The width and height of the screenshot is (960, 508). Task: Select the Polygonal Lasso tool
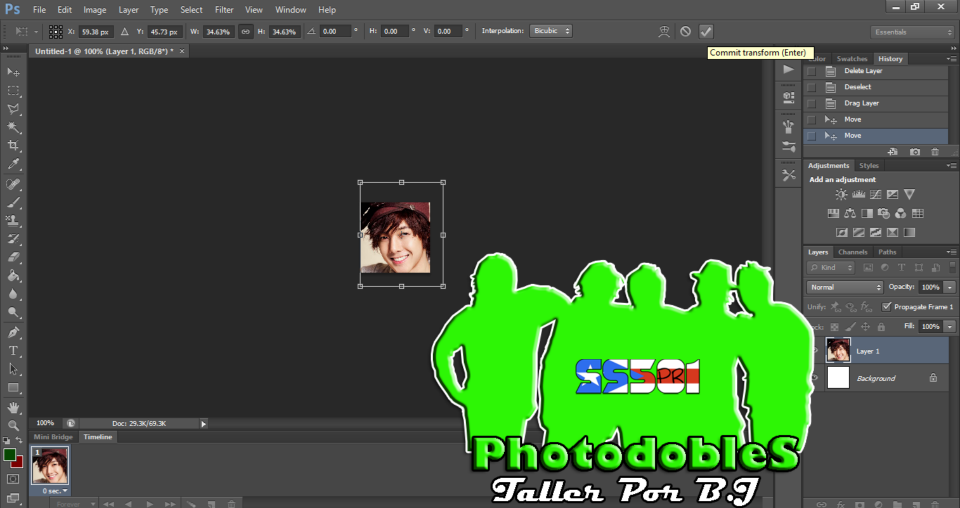click(13, 109)
